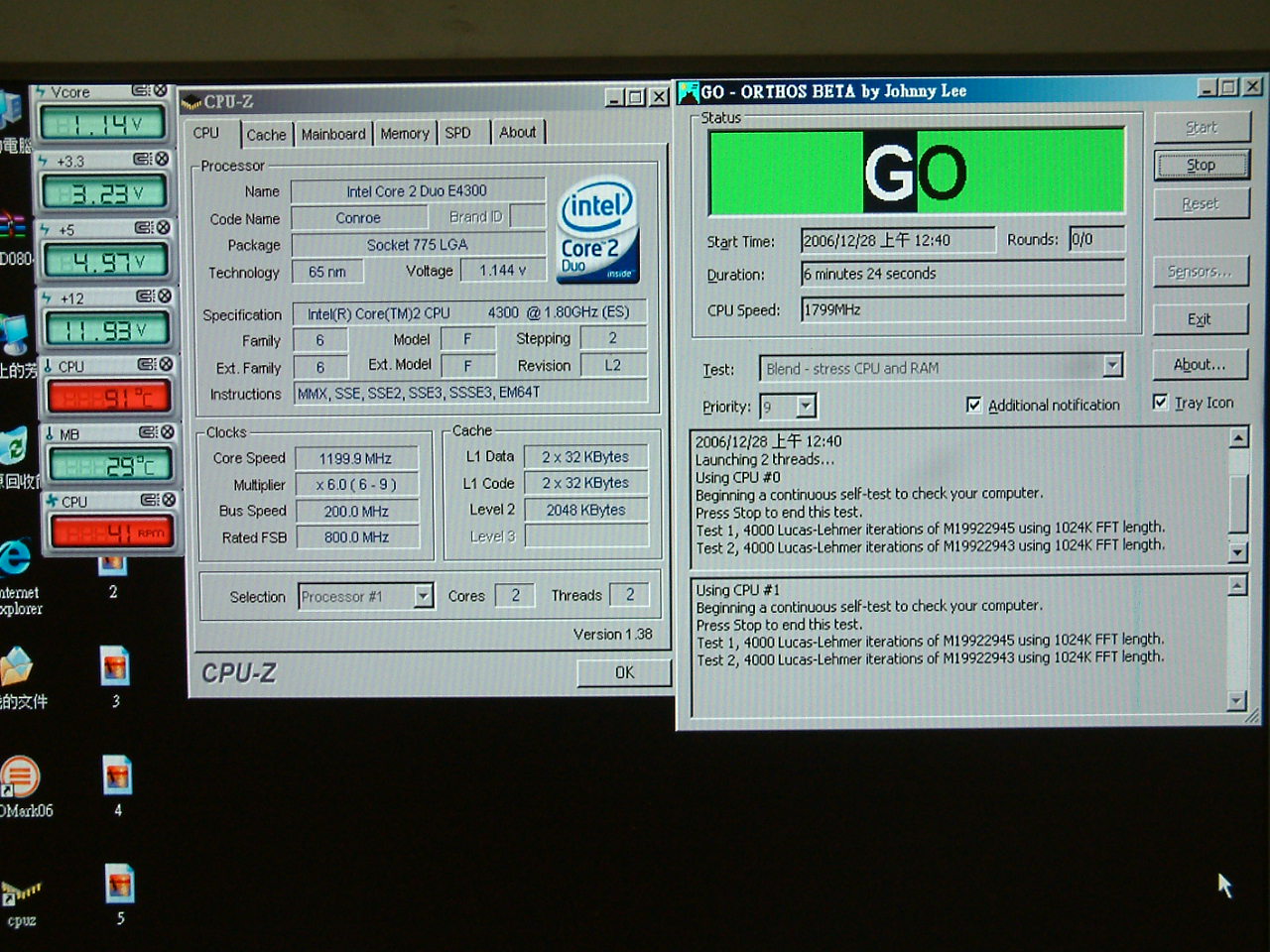Open the About... dialog in ORTHOS
This screenshot has height=952, width=1270.
[x=1200, y=364]
